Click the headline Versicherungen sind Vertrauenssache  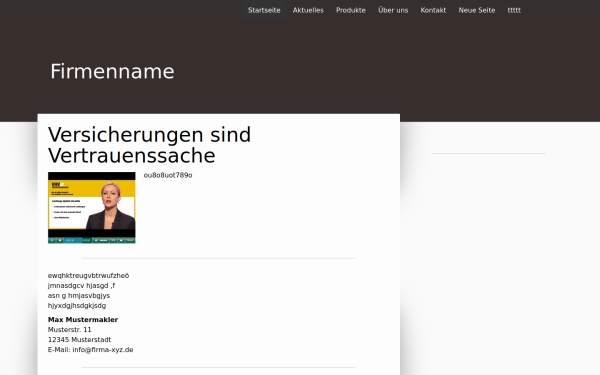coord(149,145)
